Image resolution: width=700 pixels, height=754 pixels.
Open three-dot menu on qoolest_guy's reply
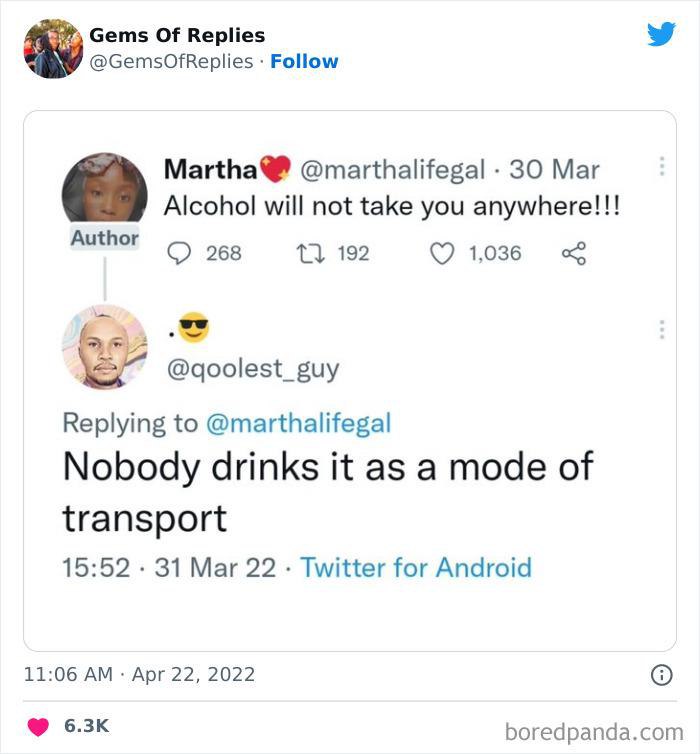661,329
